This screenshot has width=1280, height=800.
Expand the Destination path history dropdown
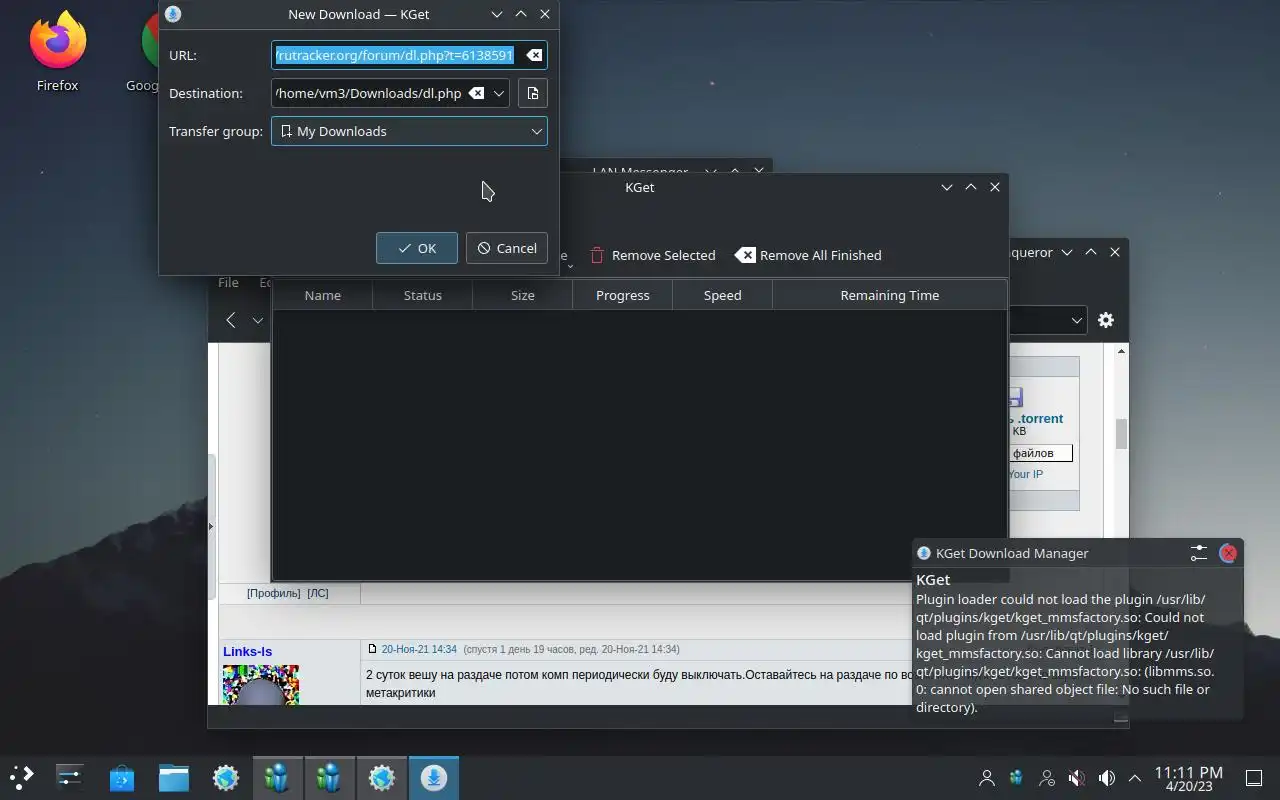[x=498, y=93]
